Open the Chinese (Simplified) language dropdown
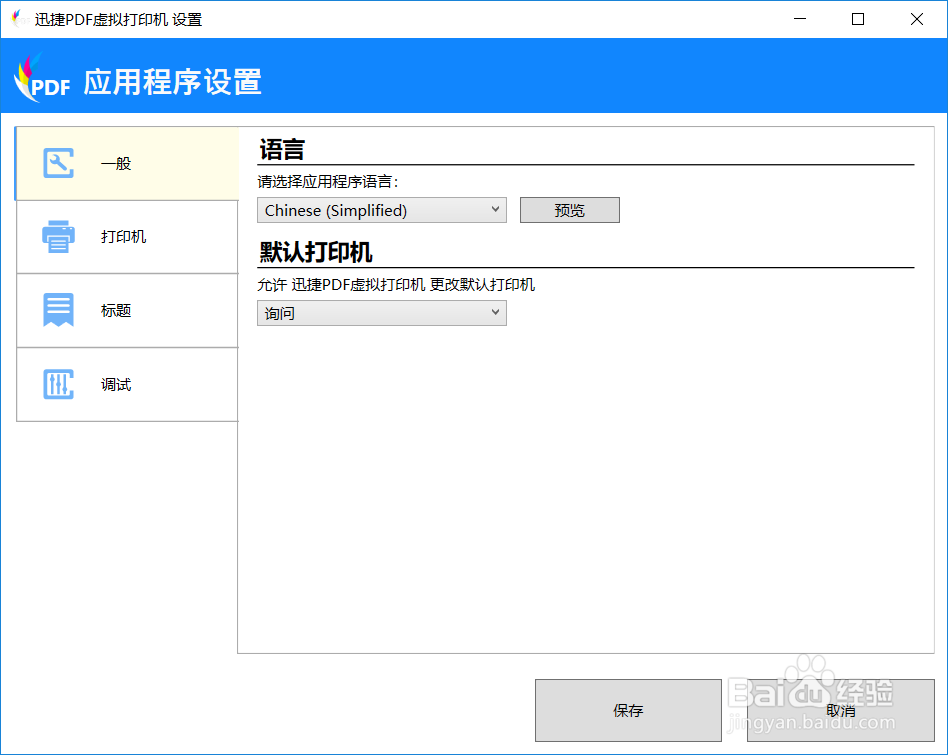Screen dimensions: 948x755 [381, 210]
